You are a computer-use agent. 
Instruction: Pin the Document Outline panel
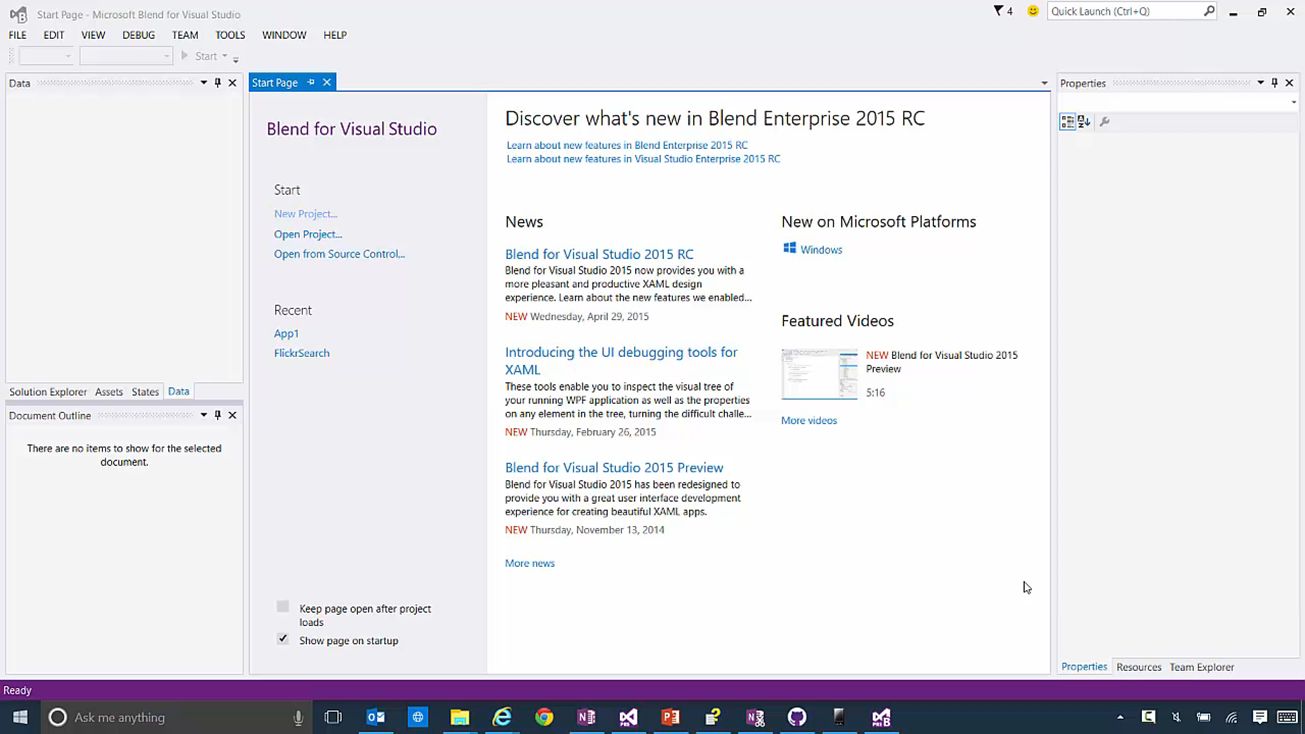[218, 415]
